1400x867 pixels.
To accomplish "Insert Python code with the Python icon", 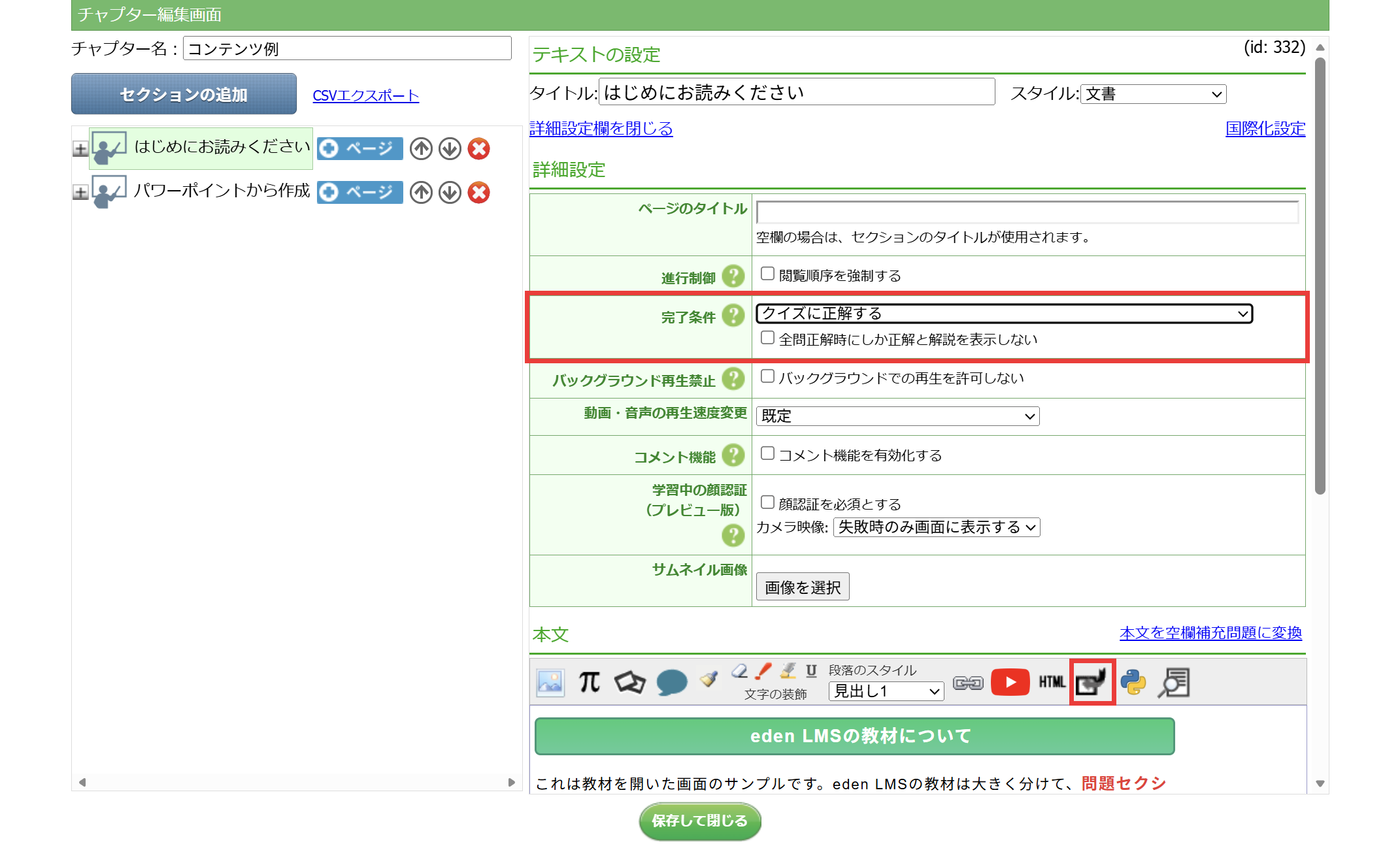I will pos(1133,683).
